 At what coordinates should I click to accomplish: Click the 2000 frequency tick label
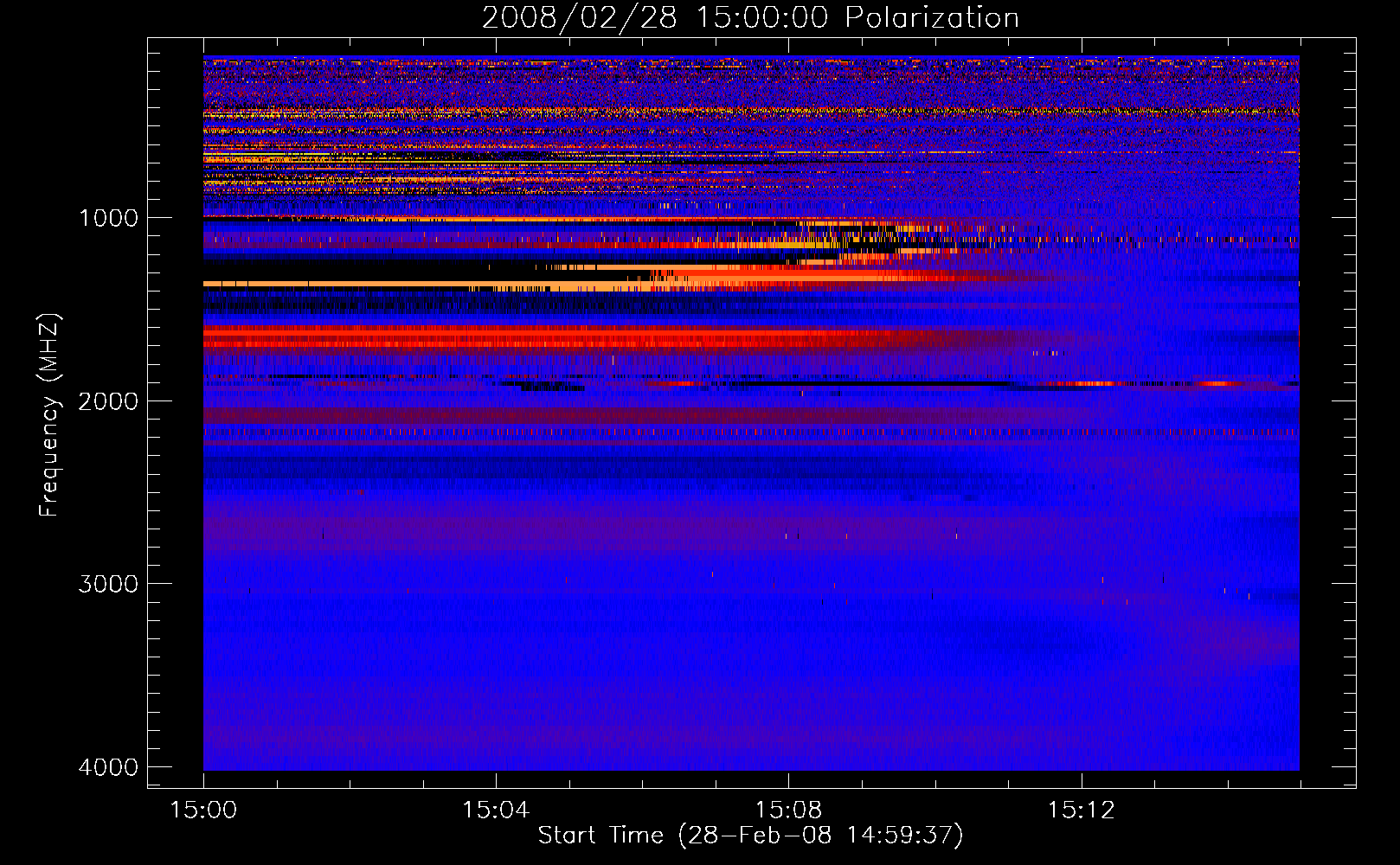pos(108,401)
